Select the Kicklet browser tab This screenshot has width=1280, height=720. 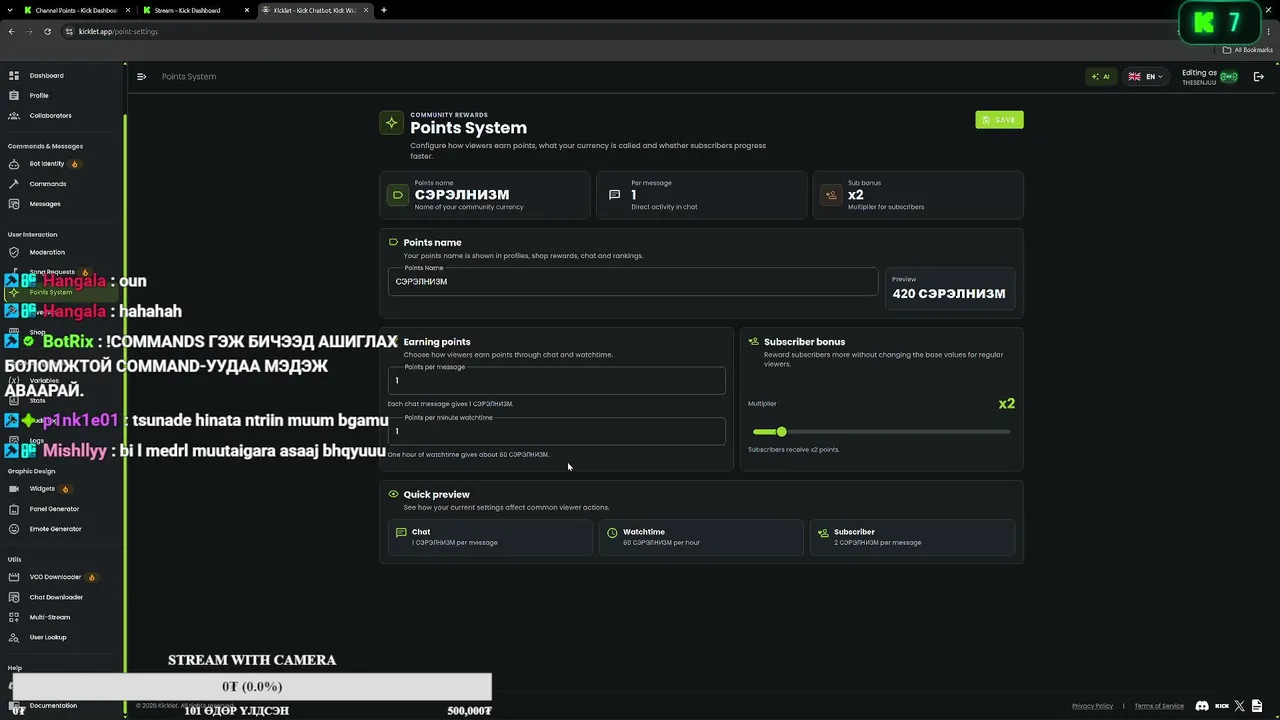(315, 10)
